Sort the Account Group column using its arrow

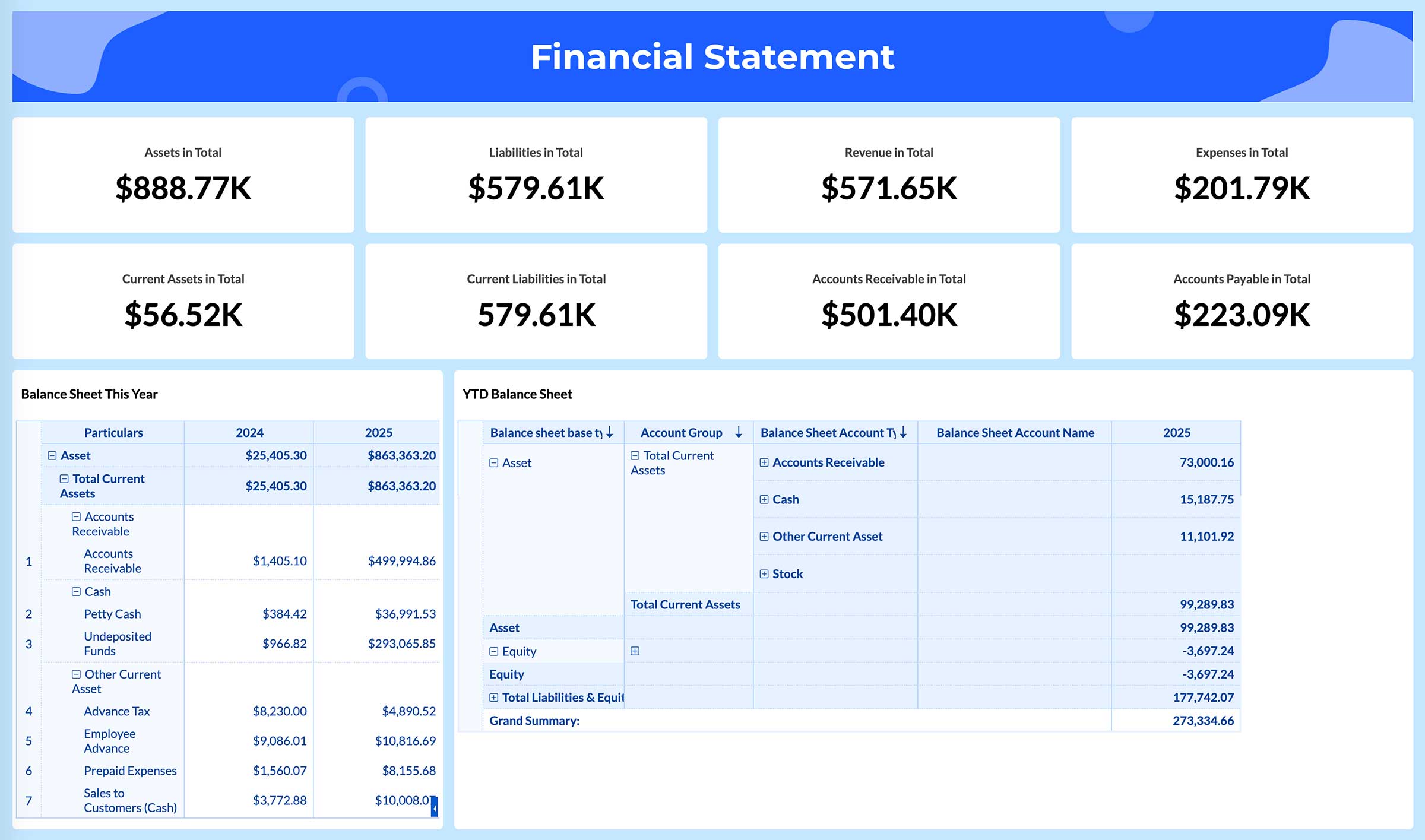pos(738,433)
